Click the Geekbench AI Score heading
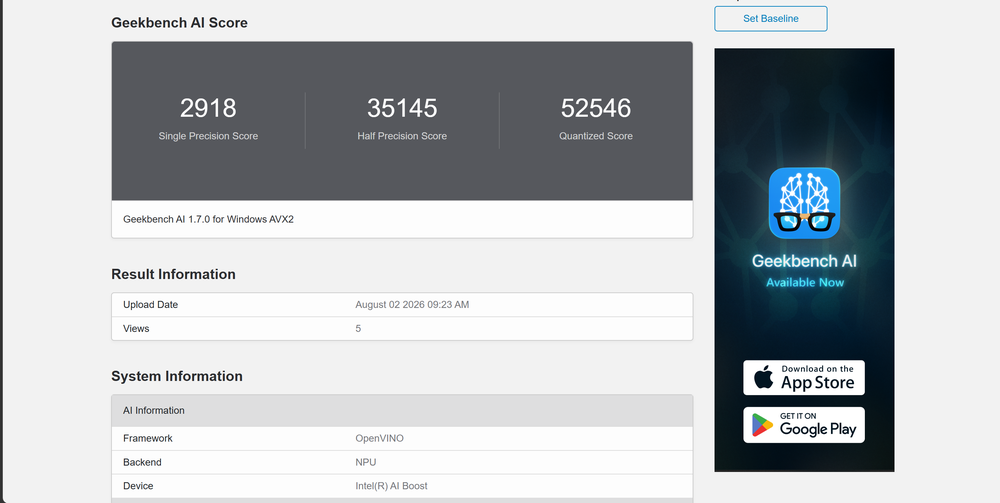The image size is (1000, 503). pyautogui.click(x=179, y=22)
